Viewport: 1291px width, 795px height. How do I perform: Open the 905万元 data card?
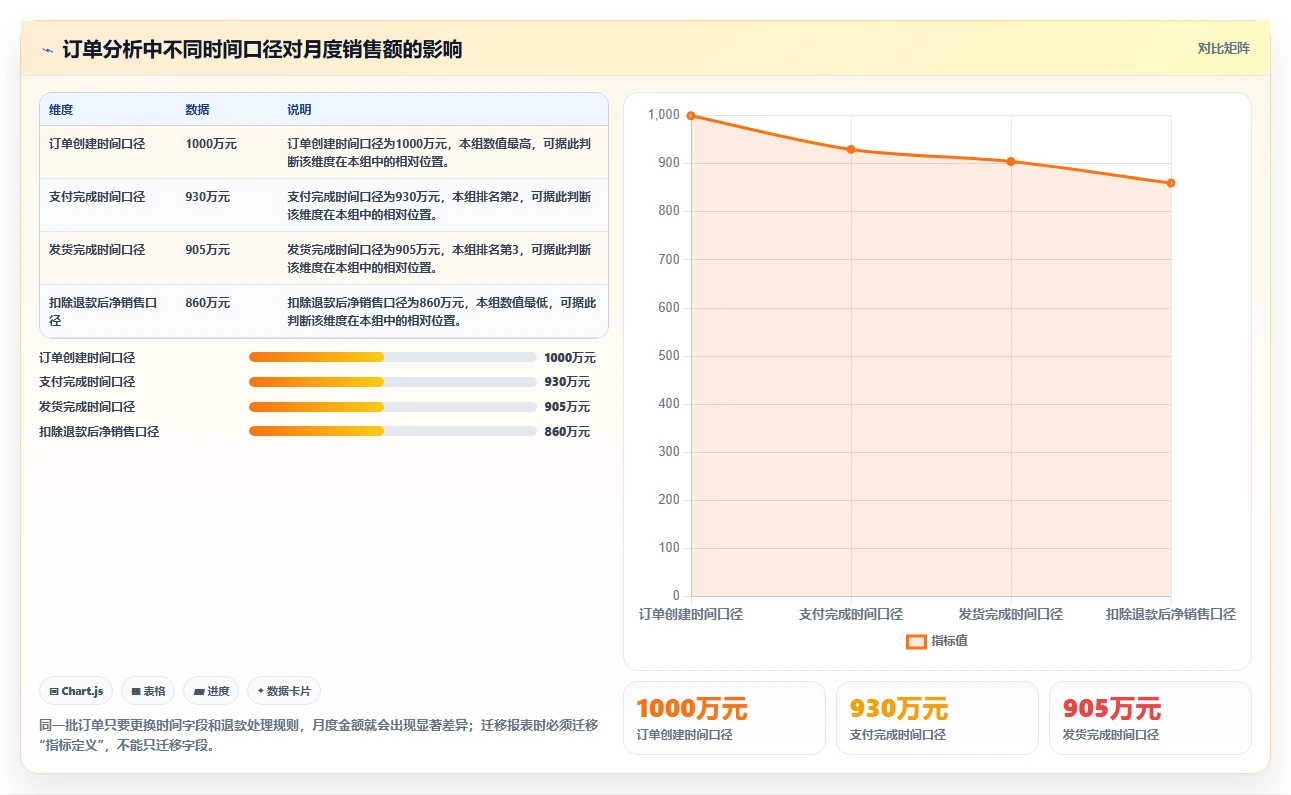(x=1150, y=718)
